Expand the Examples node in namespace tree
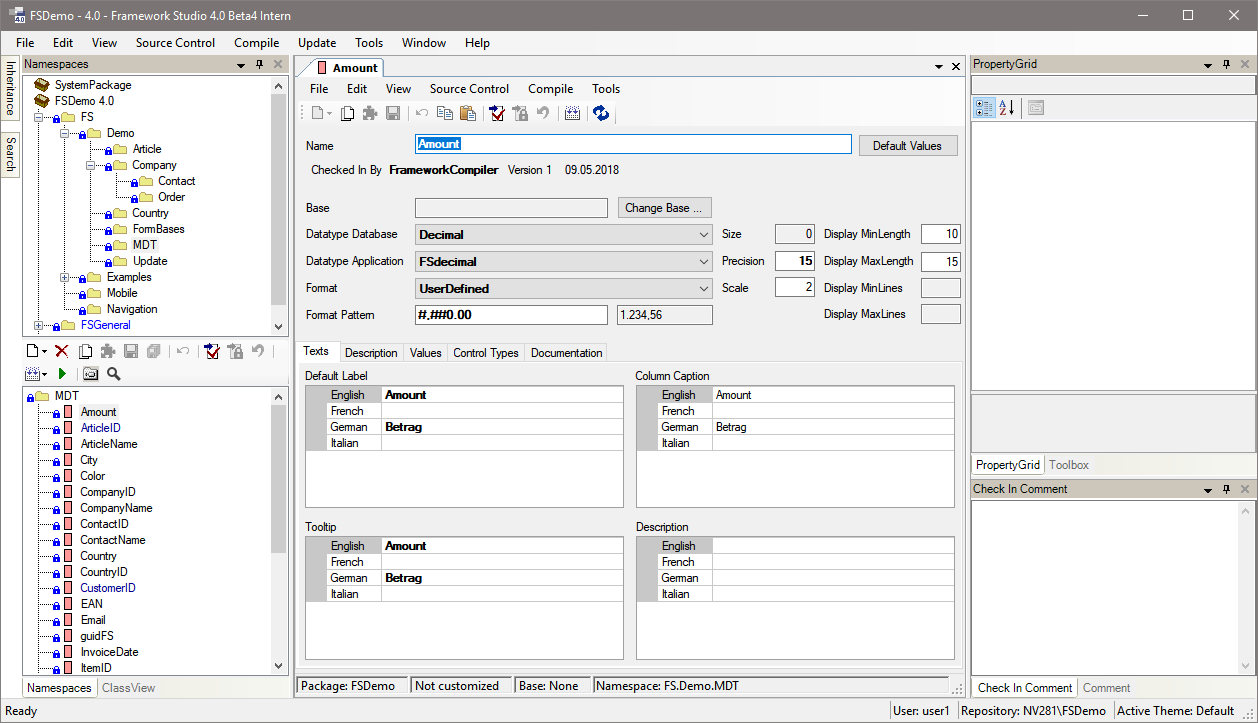Image resolution: width=1258 pixels, height=723 pixels. click(x=64, y=277)
